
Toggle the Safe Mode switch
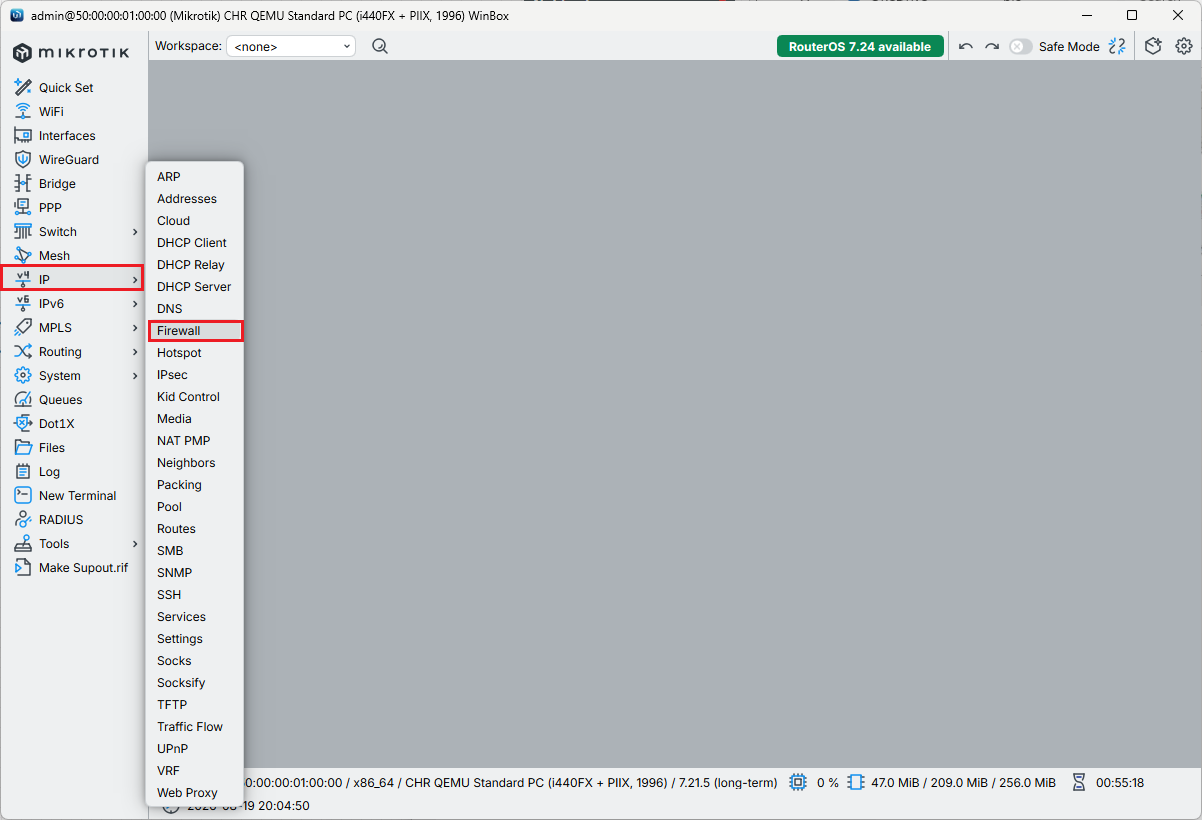(1020, 46)
